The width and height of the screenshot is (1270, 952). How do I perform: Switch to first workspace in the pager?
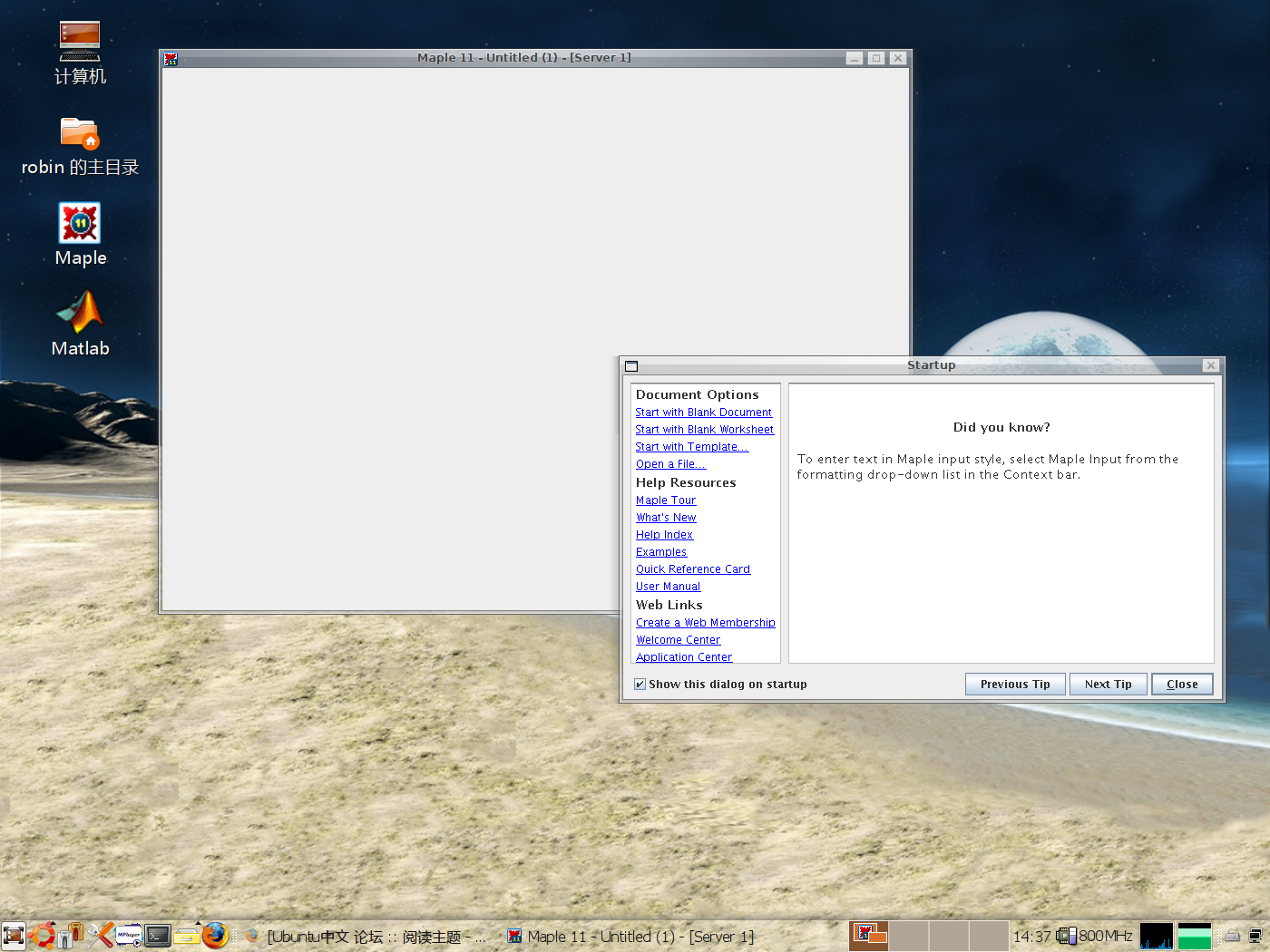[869, 936]
